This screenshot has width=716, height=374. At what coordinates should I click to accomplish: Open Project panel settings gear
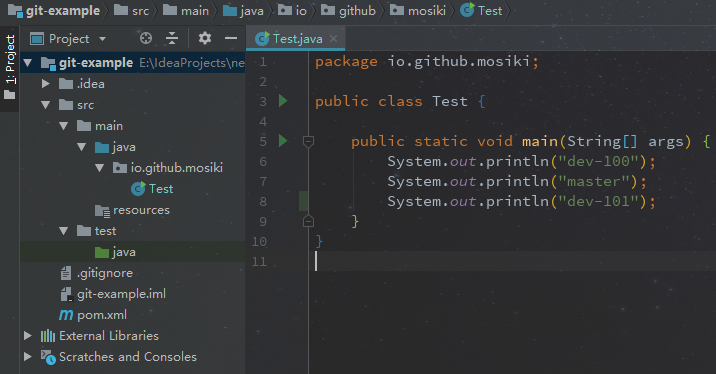click(205, 38)
